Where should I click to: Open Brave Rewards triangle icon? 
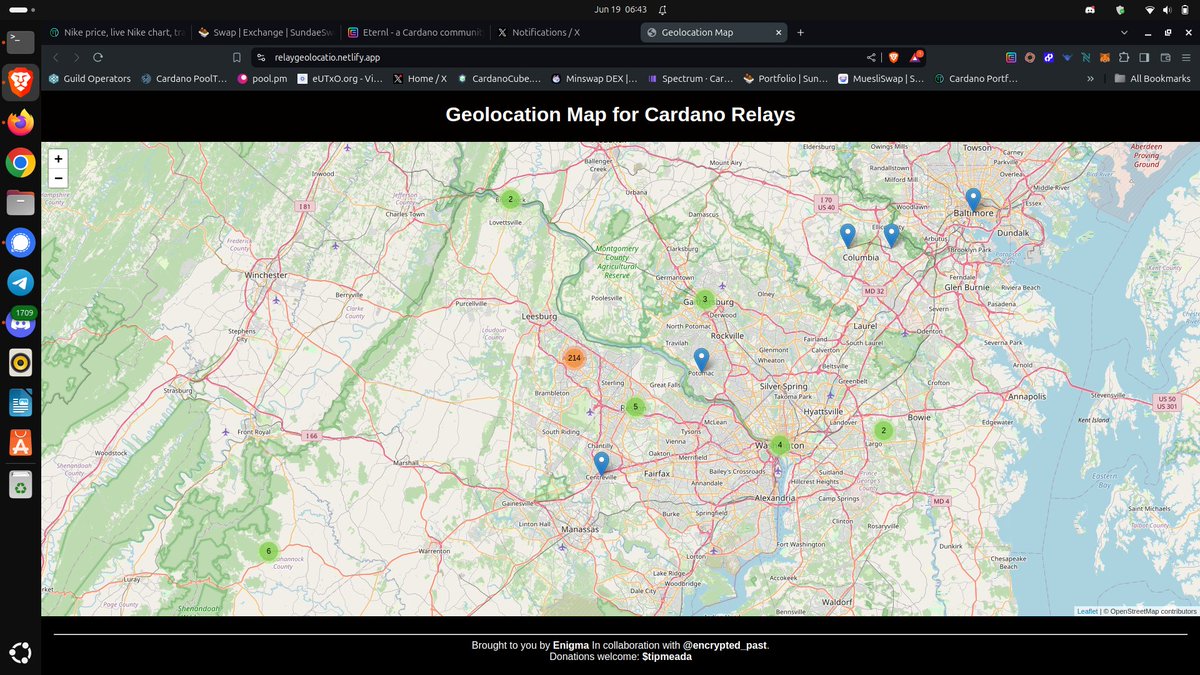pyautogui.click(x=915, y=57)
